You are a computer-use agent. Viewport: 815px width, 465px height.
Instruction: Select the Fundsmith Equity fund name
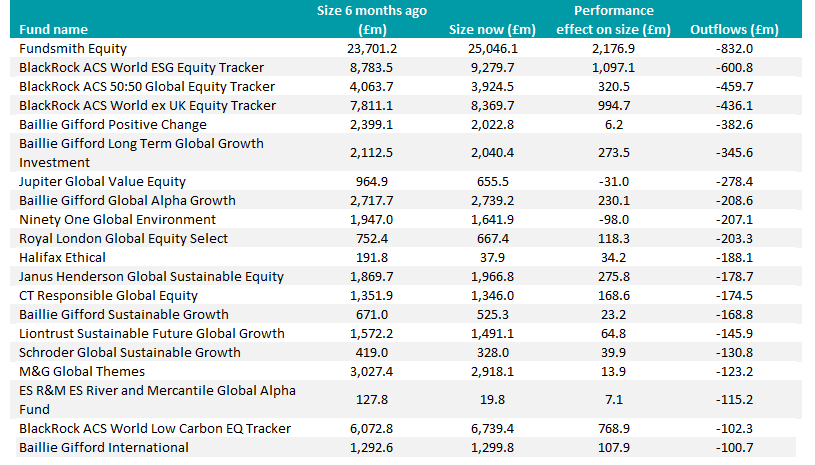(73, 48)
